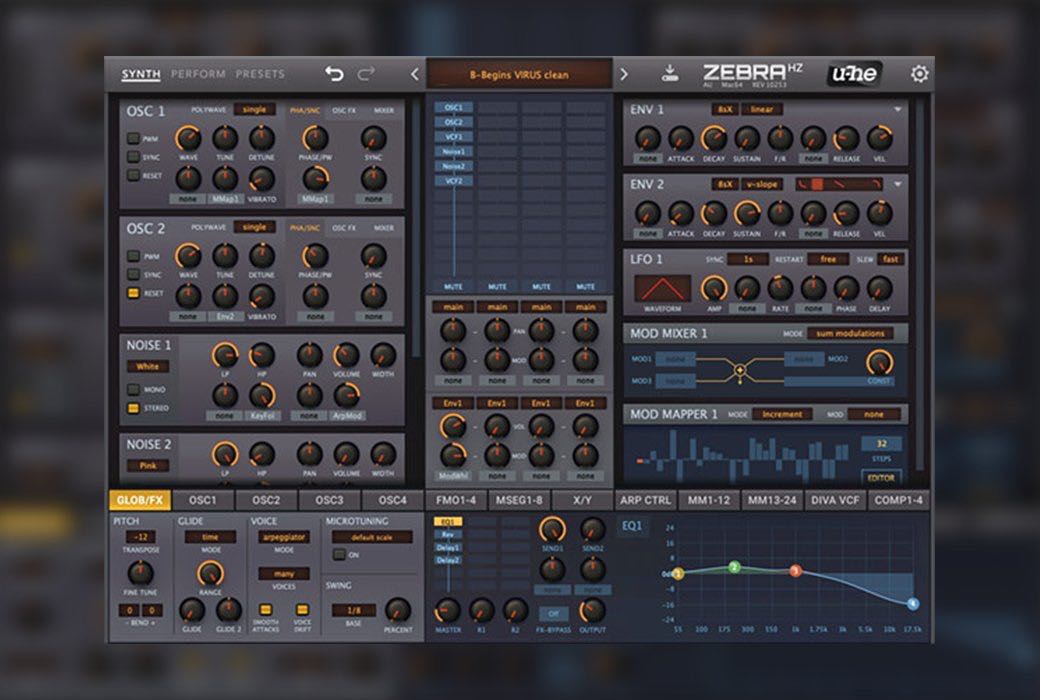
Task: Click the u-he logo
Action: pos(854,74)
